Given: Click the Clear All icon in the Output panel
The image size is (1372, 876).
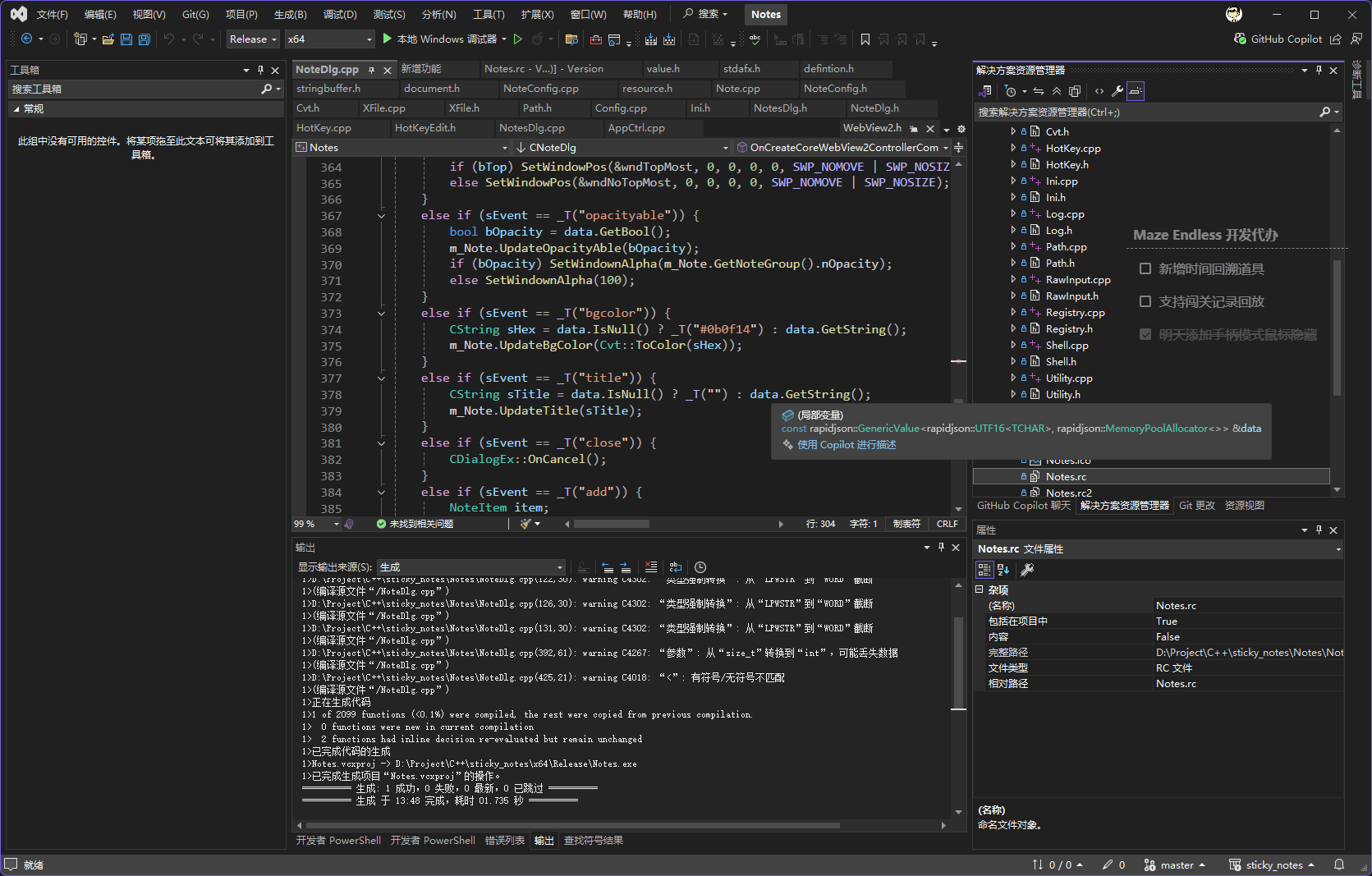Looking at the screenshot, I should [650, 567].
